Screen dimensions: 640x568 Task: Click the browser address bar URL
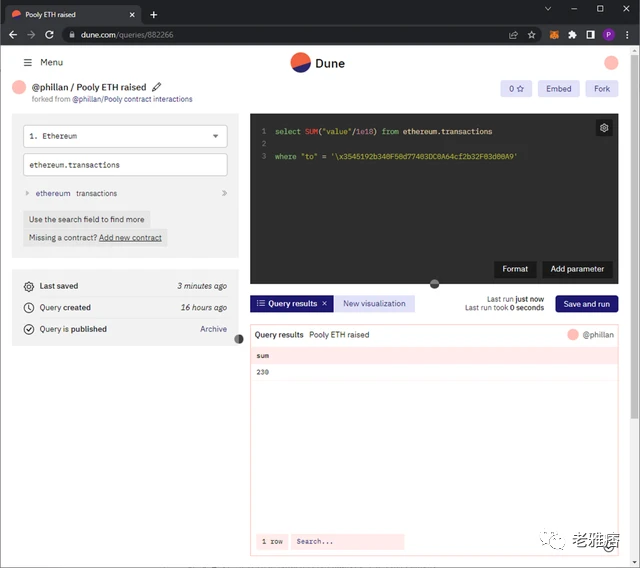tap(127, 35)
